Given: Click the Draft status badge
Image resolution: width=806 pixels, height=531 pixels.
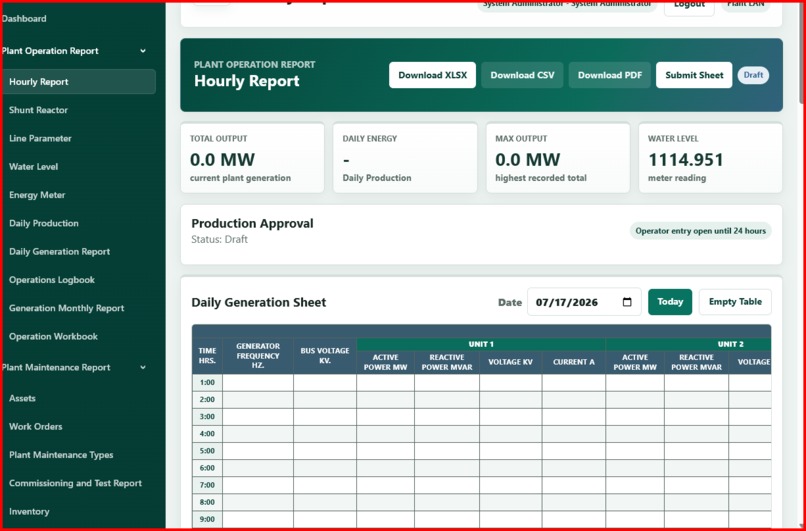Looking at the screenshot, I should [753, 75].
